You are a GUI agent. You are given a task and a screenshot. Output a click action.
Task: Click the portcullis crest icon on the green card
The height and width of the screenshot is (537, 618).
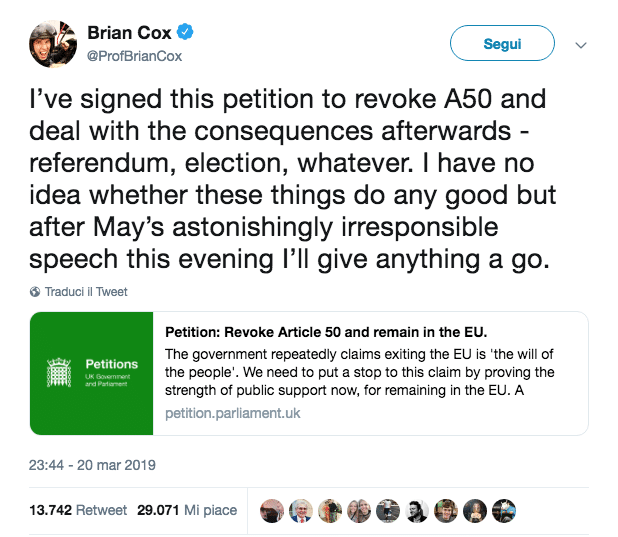point(63,372)
